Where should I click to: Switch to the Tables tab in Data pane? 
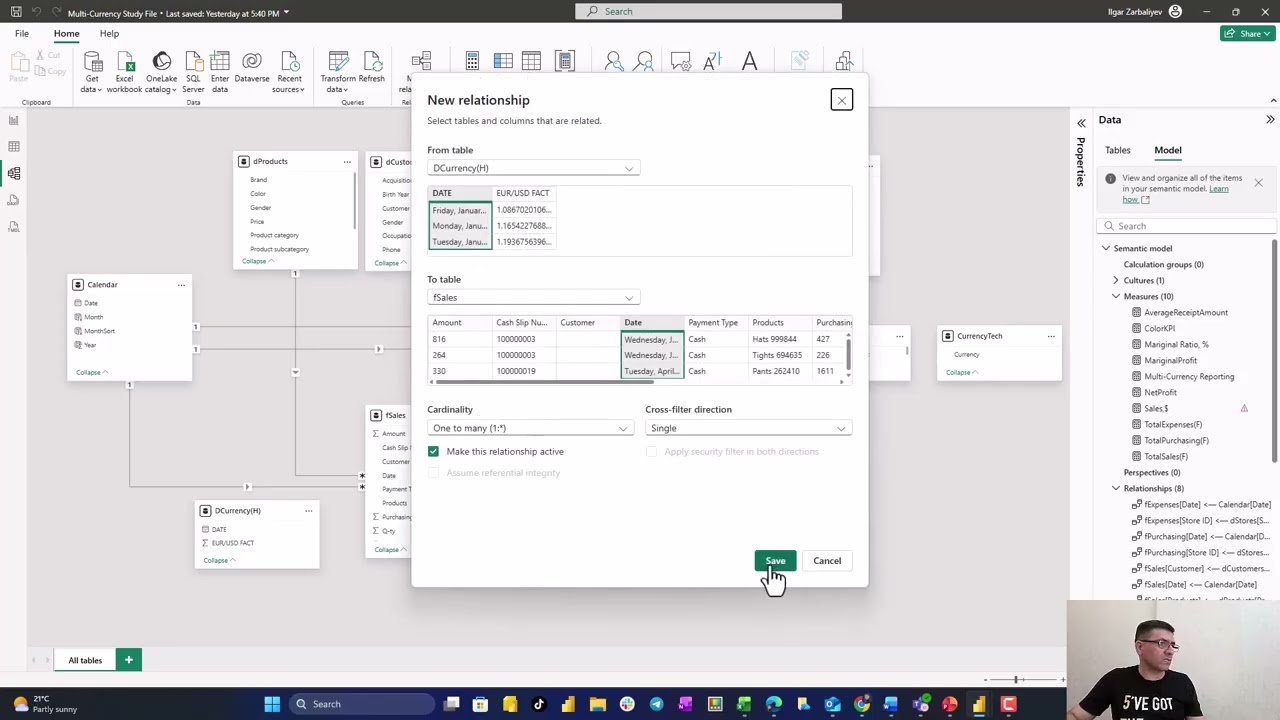coord(1118,150)
